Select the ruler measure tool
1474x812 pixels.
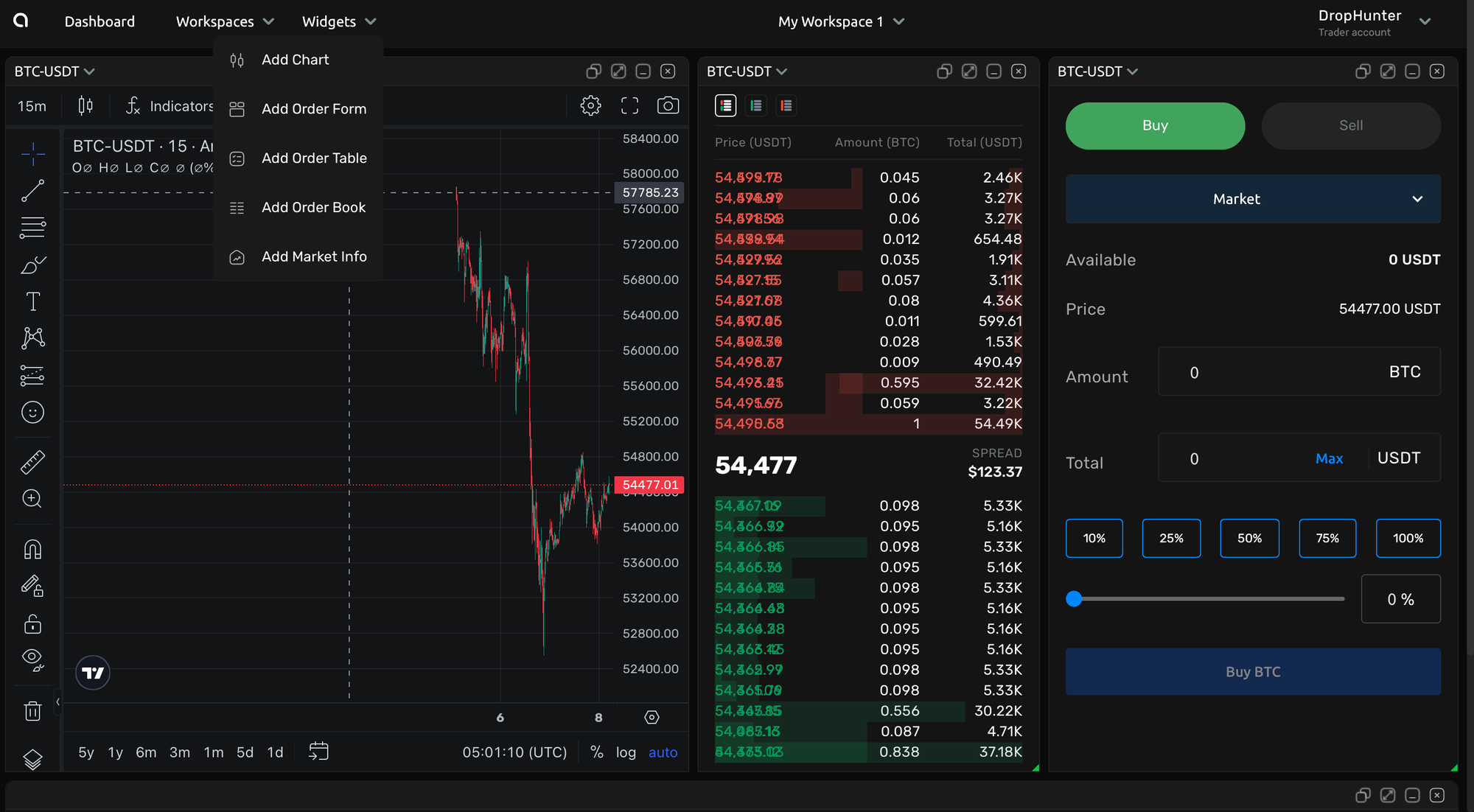pos(32,462)
